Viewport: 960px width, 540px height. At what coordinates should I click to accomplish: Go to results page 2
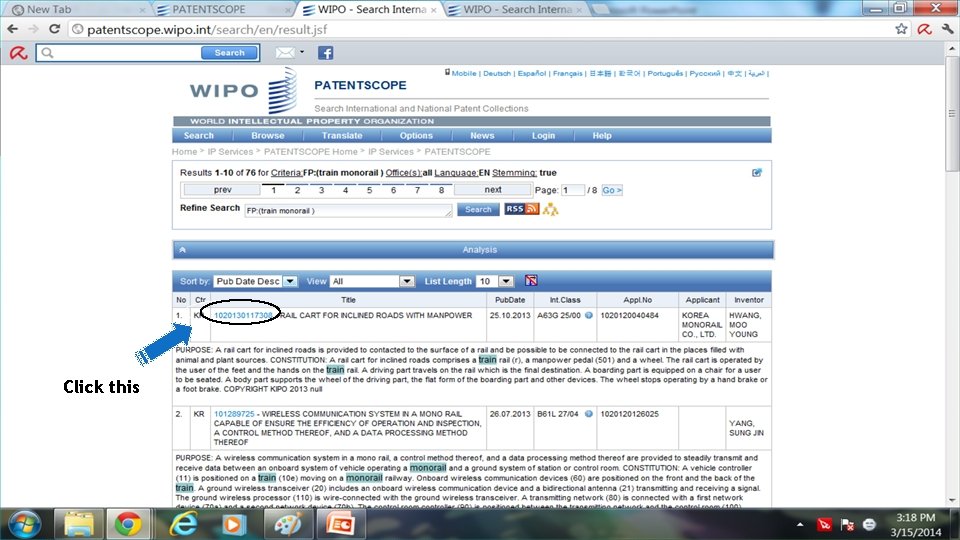pos(298,190)
